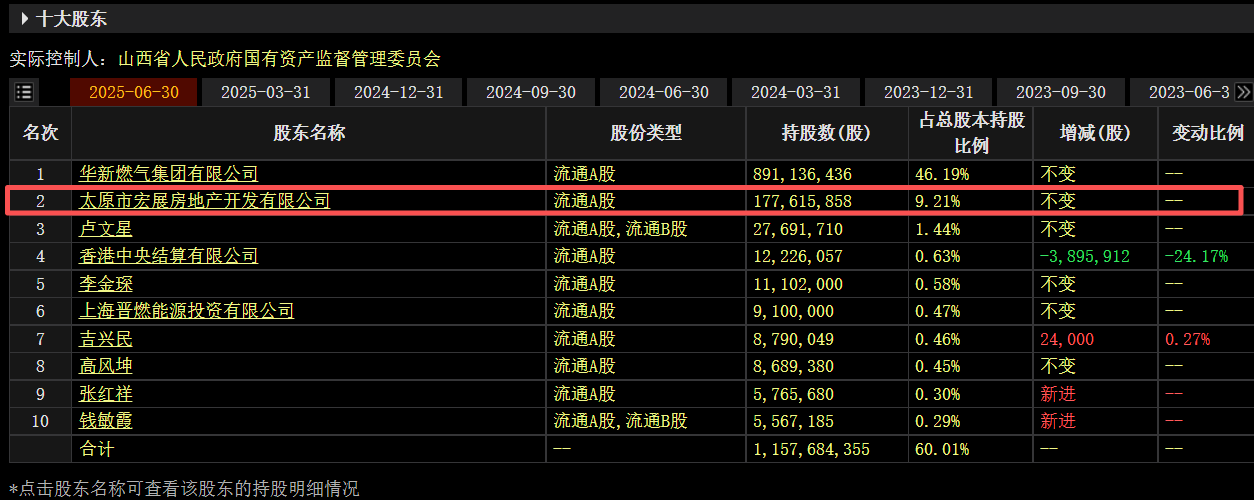Click 新进 in 张红祥 row

click(1058, 394)
